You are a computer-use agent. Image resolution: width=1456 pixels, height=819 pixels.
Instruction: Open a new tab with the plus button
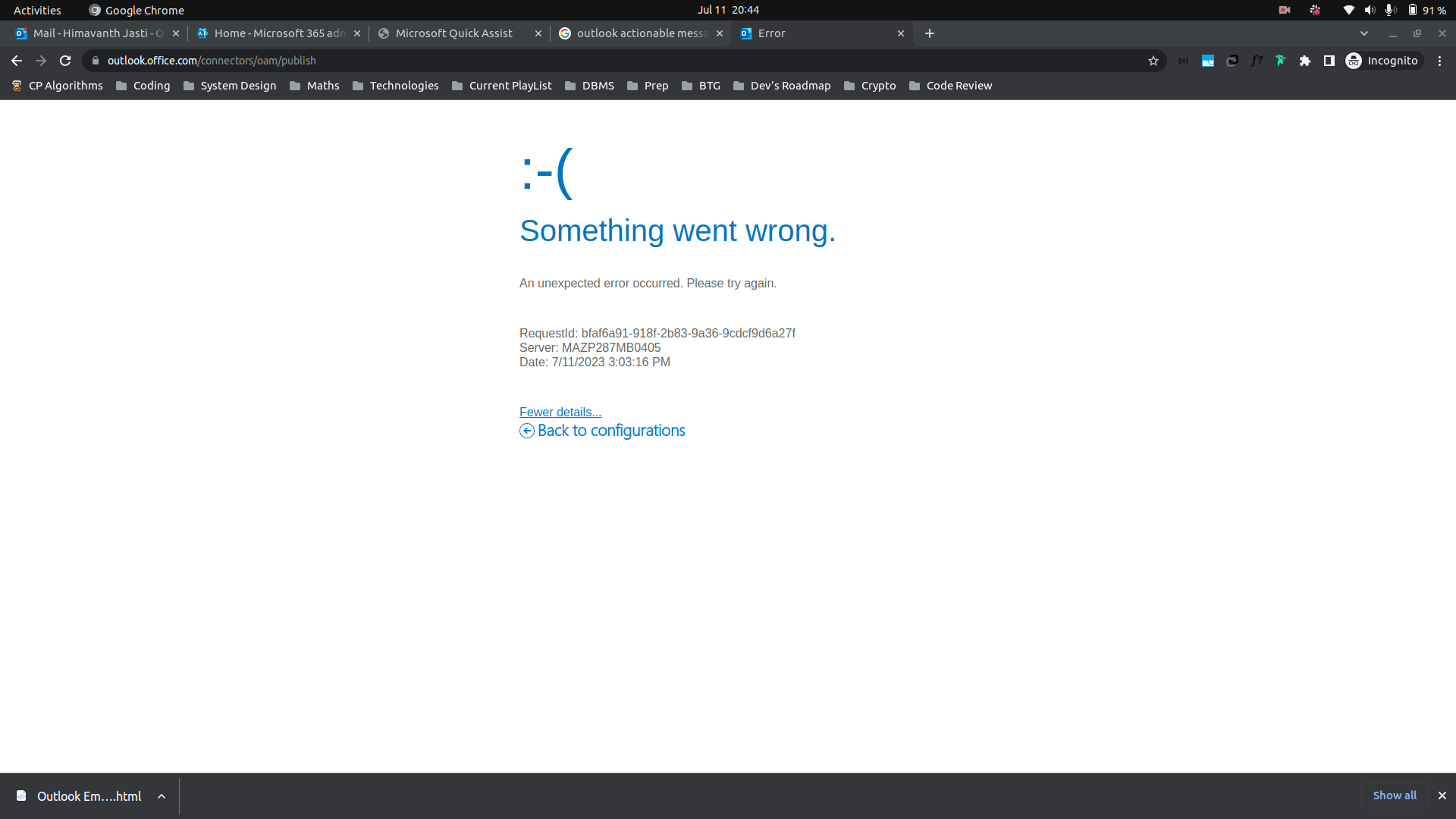[929, 33]
